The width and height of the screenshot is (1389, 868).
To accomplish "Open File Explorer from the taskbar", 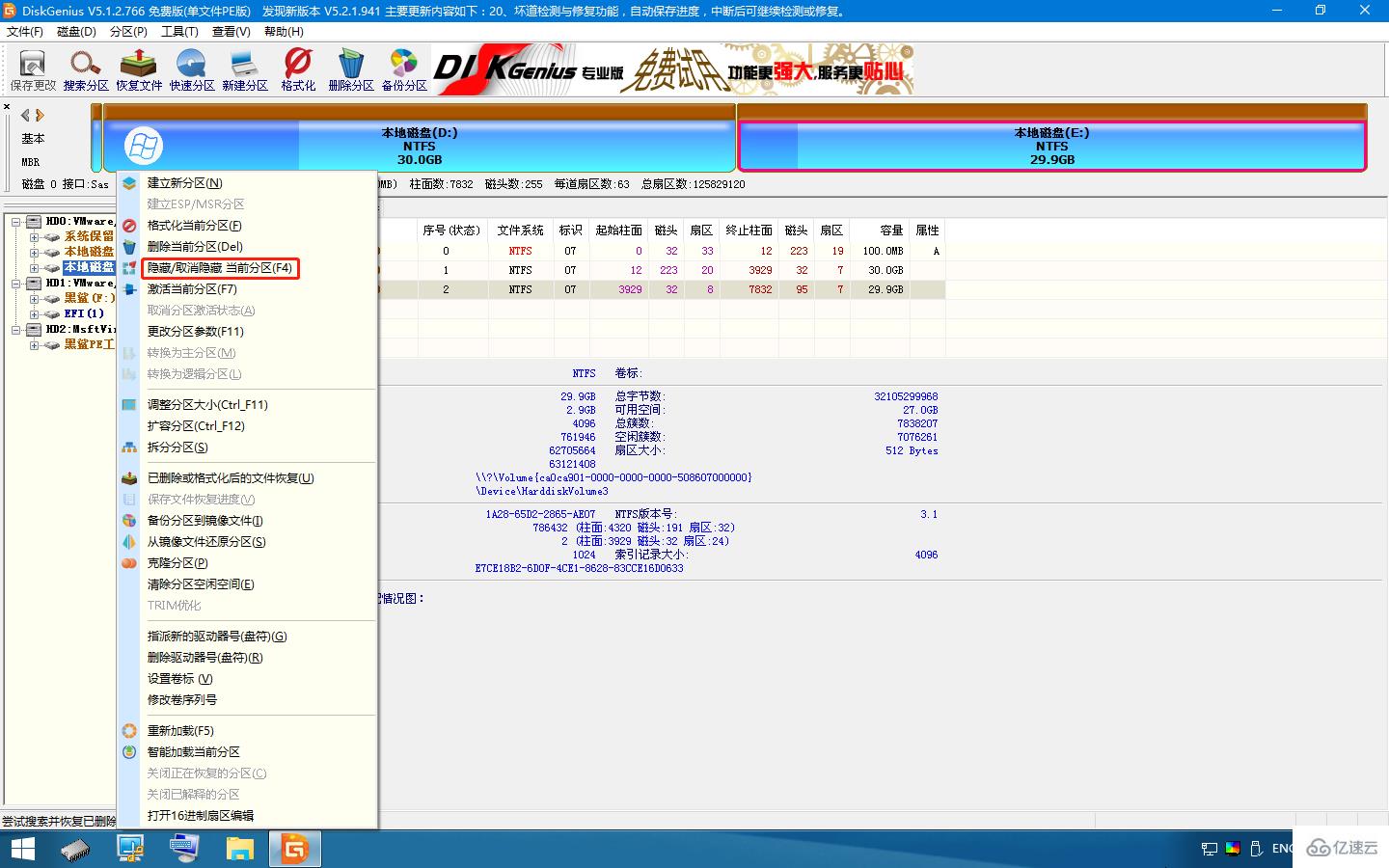I will point(239,849).
